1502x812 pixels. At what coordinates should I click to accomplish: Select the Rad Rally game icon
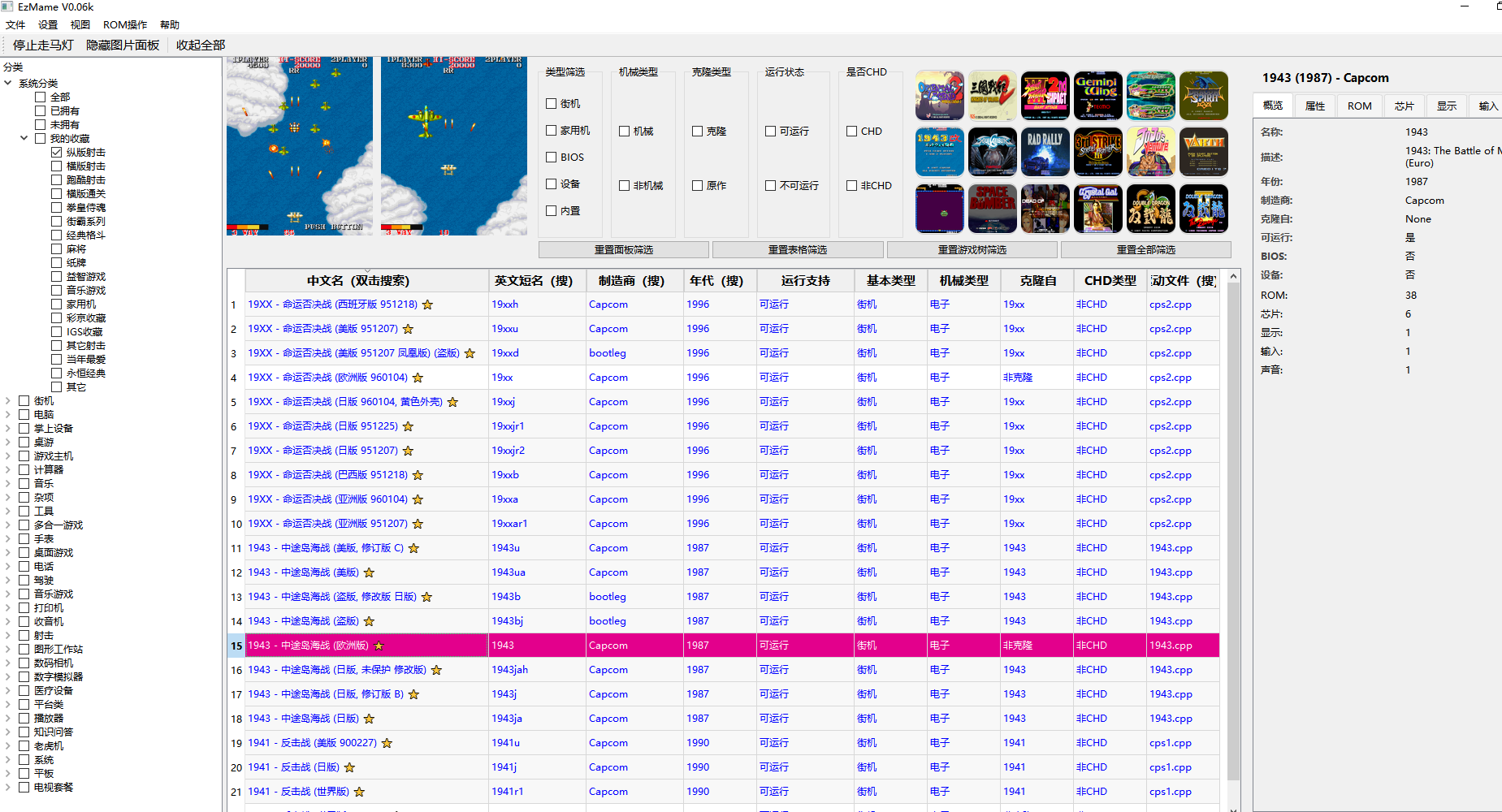(x=1045, y=152)
